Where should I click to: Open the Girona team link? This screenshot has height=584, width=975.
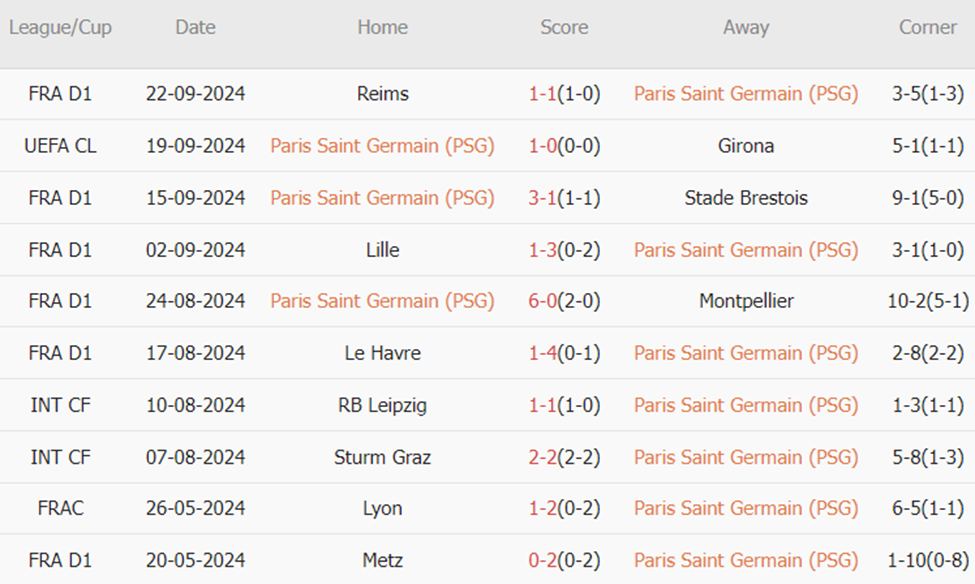tap(746, 146)
